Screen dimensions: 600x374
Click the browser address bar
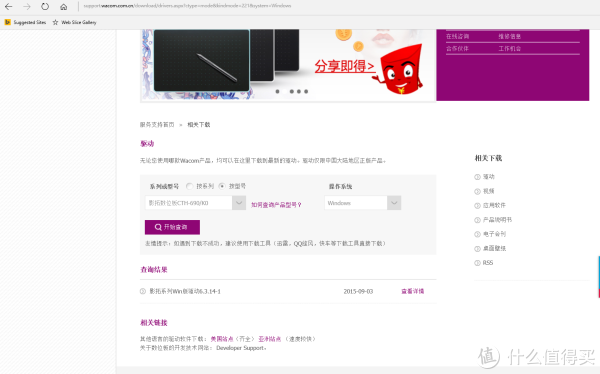tap(337, 6)
